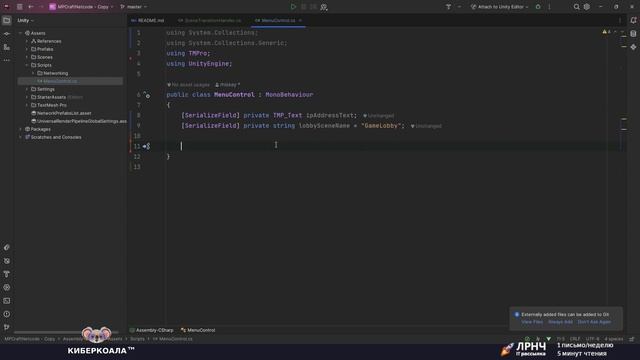Open the AI assistant sidebar icon
The image size is (640, 360).
point(633,47)
